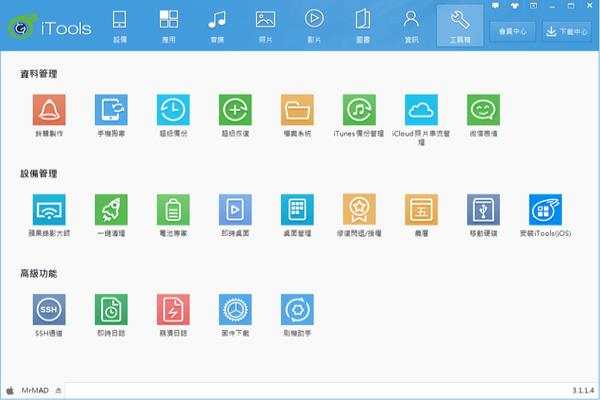Screen dimensions: 600x400
Task: Open the medal ribbon repair icon
Action: (x=359, y=210)
